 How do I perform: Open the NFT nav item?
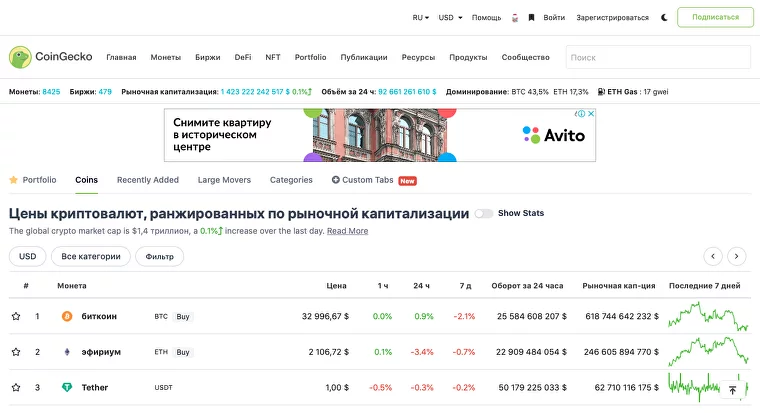[273, 57]
